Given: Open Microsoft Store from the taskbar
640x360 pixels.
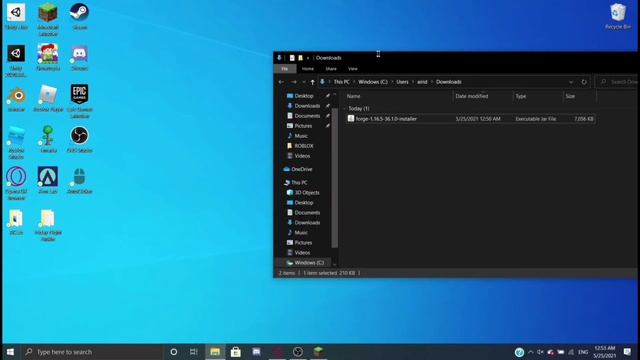Looking at the screenshot, I should pos(236,352).
